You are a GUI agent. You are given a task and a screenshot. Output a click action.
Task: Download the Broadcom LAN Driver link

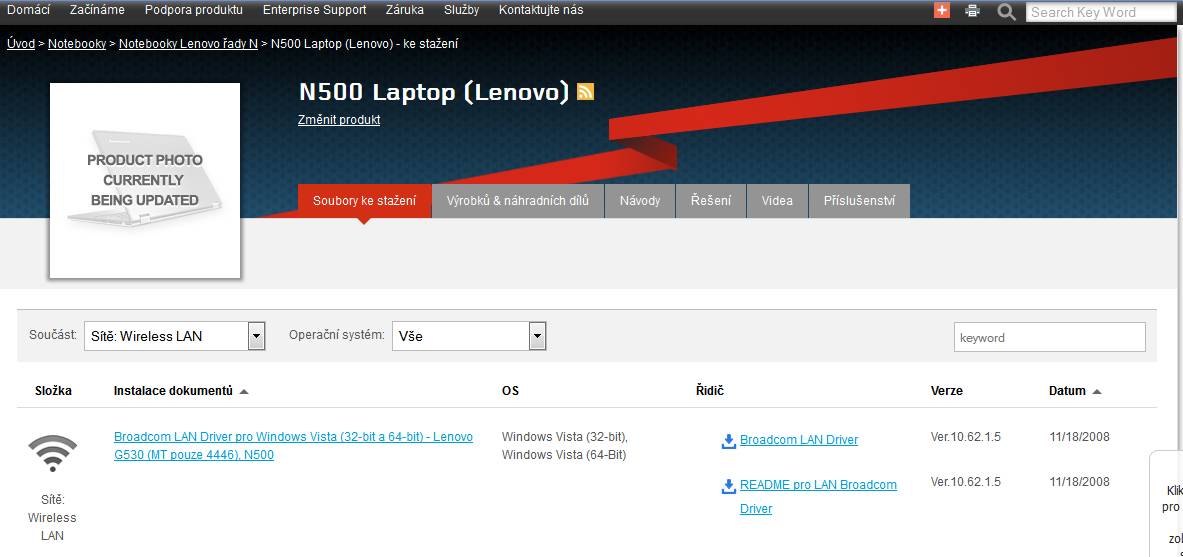tap(799, 440)
